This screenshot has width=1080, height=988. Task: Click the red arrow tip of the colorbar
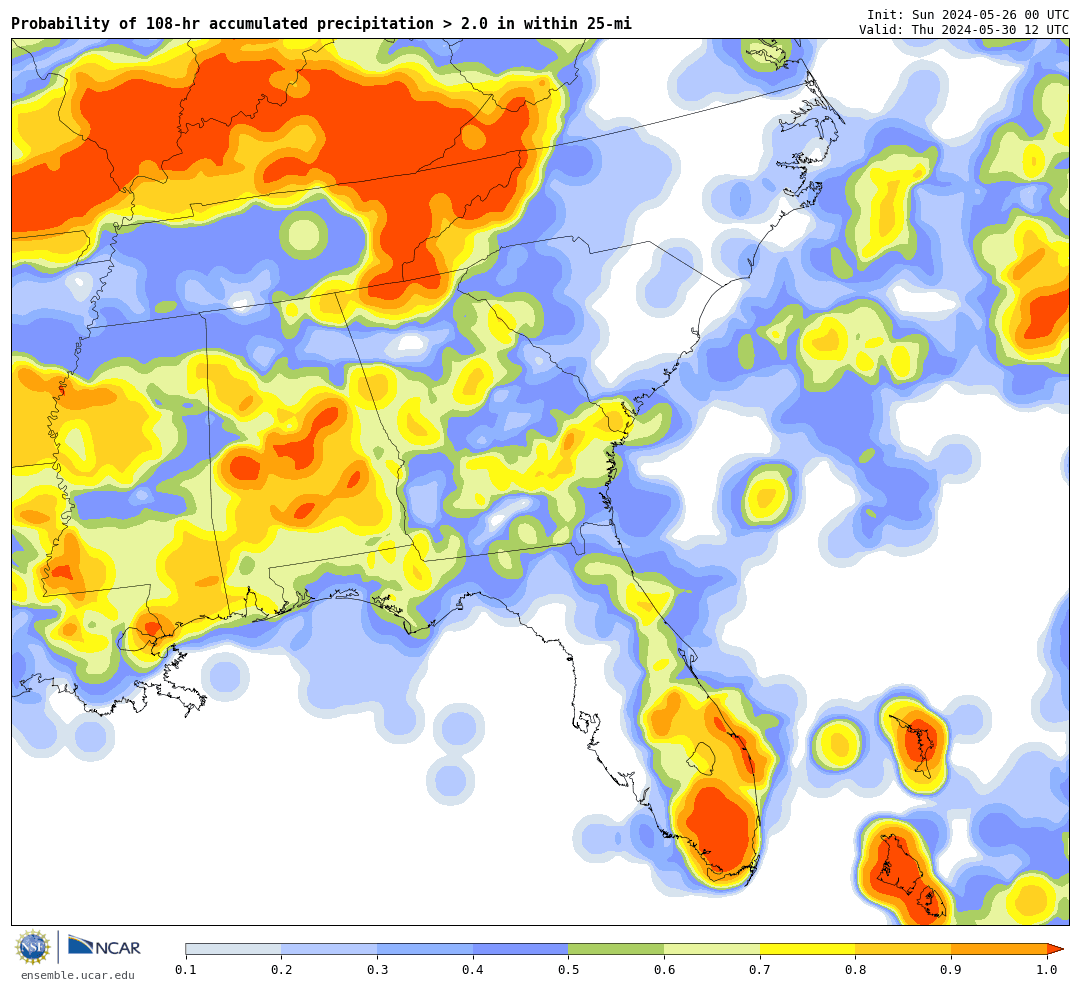click(x=1055, y=949)
